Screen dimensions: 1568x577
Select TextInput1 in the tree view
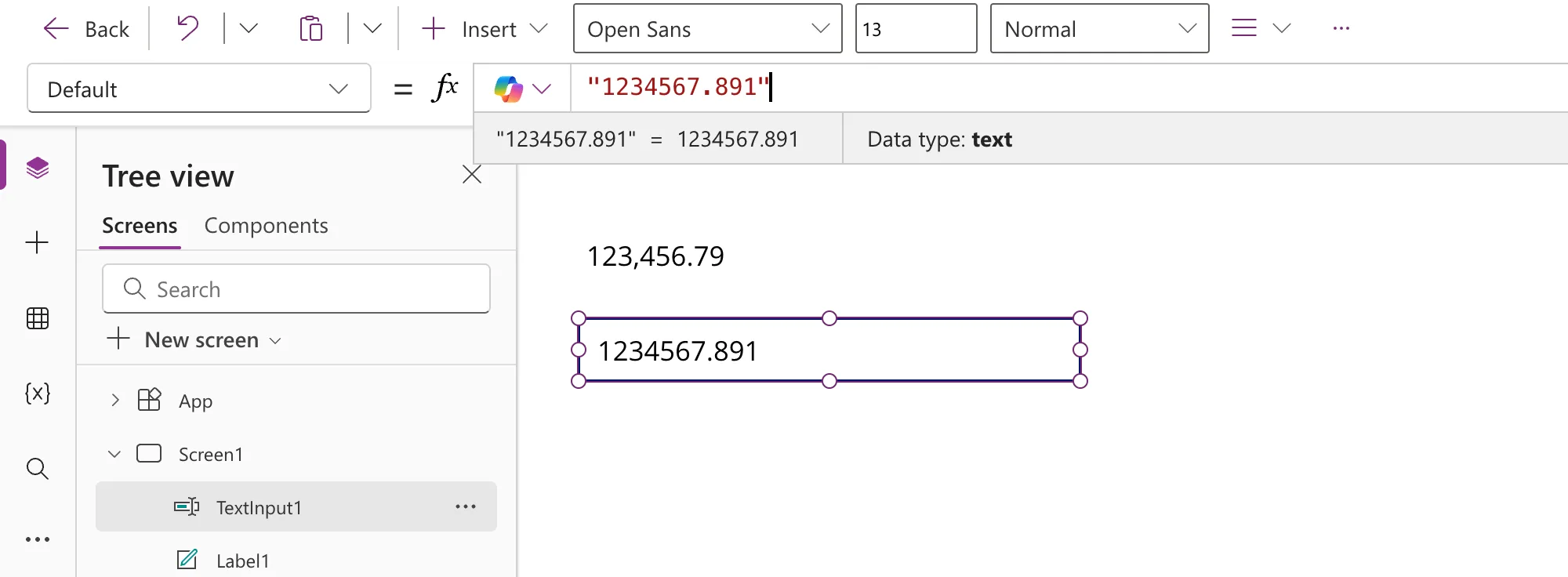[296, 507]
